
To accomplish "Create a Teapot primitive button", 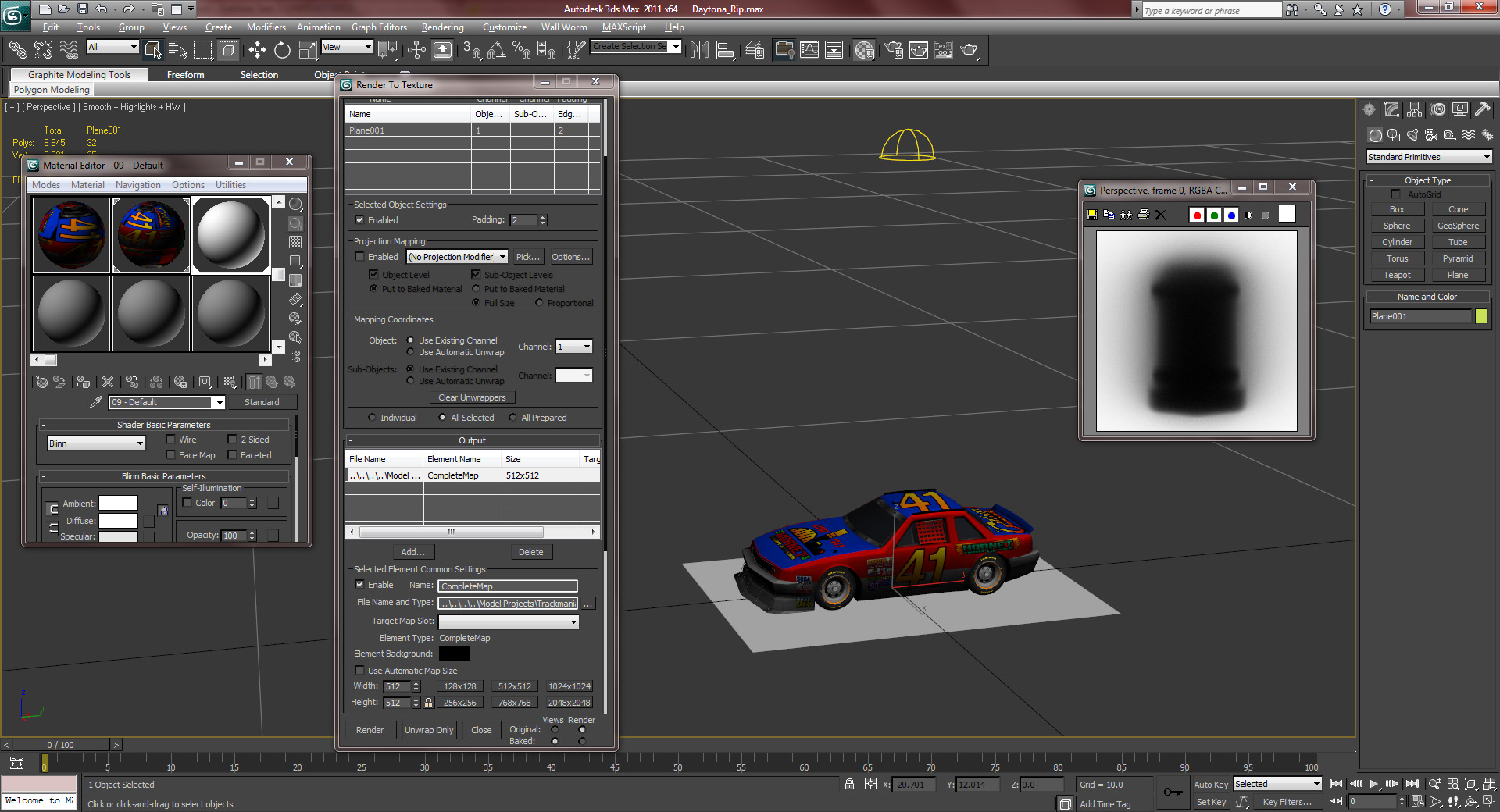I will tap(1397, 275).
